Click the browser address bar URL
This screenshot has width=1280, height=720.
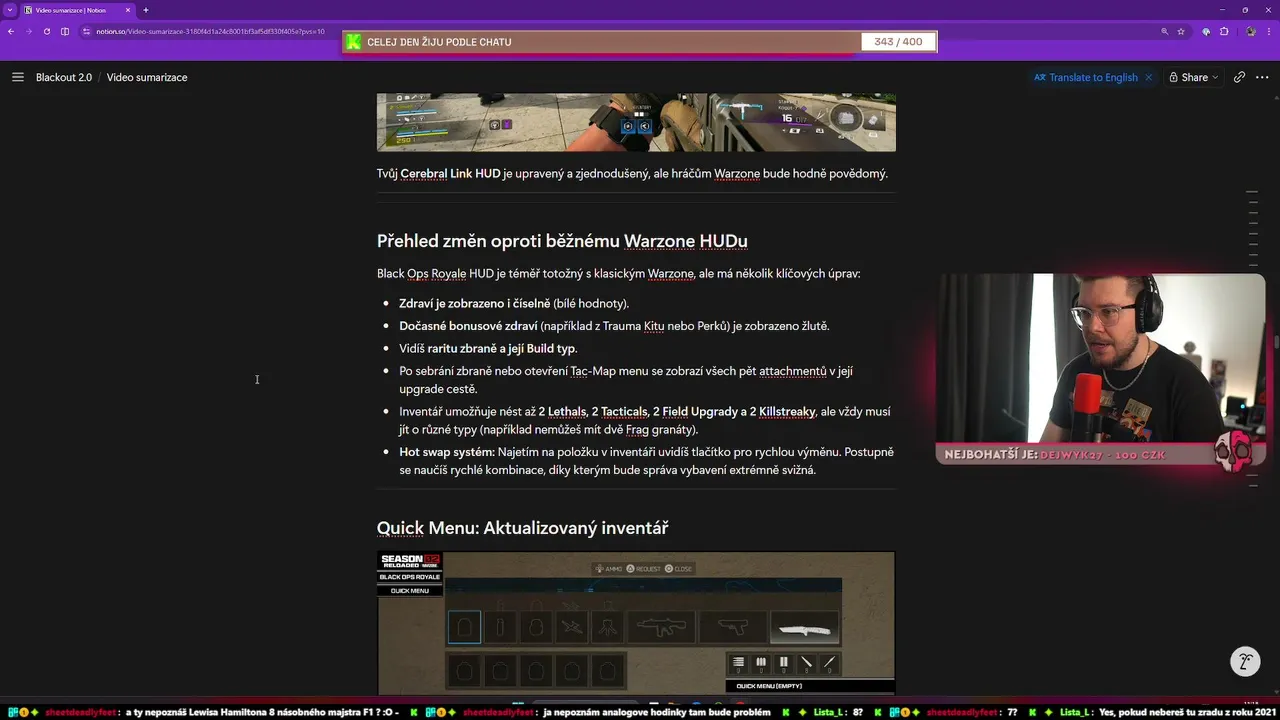click(210, 31)
